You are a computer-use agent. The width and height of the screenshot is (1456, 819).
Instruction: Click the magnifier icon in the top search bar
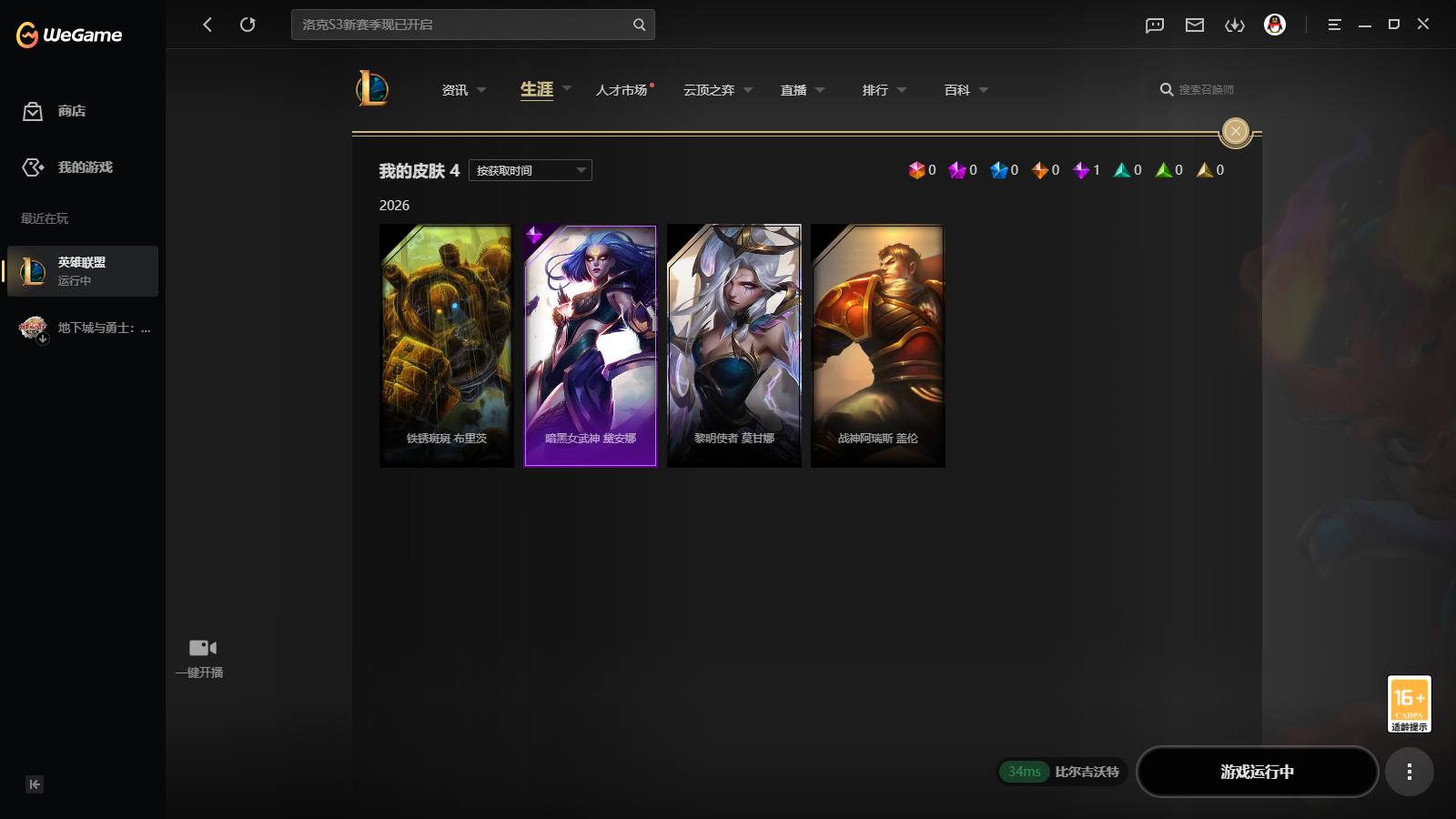tap(639, 25)
